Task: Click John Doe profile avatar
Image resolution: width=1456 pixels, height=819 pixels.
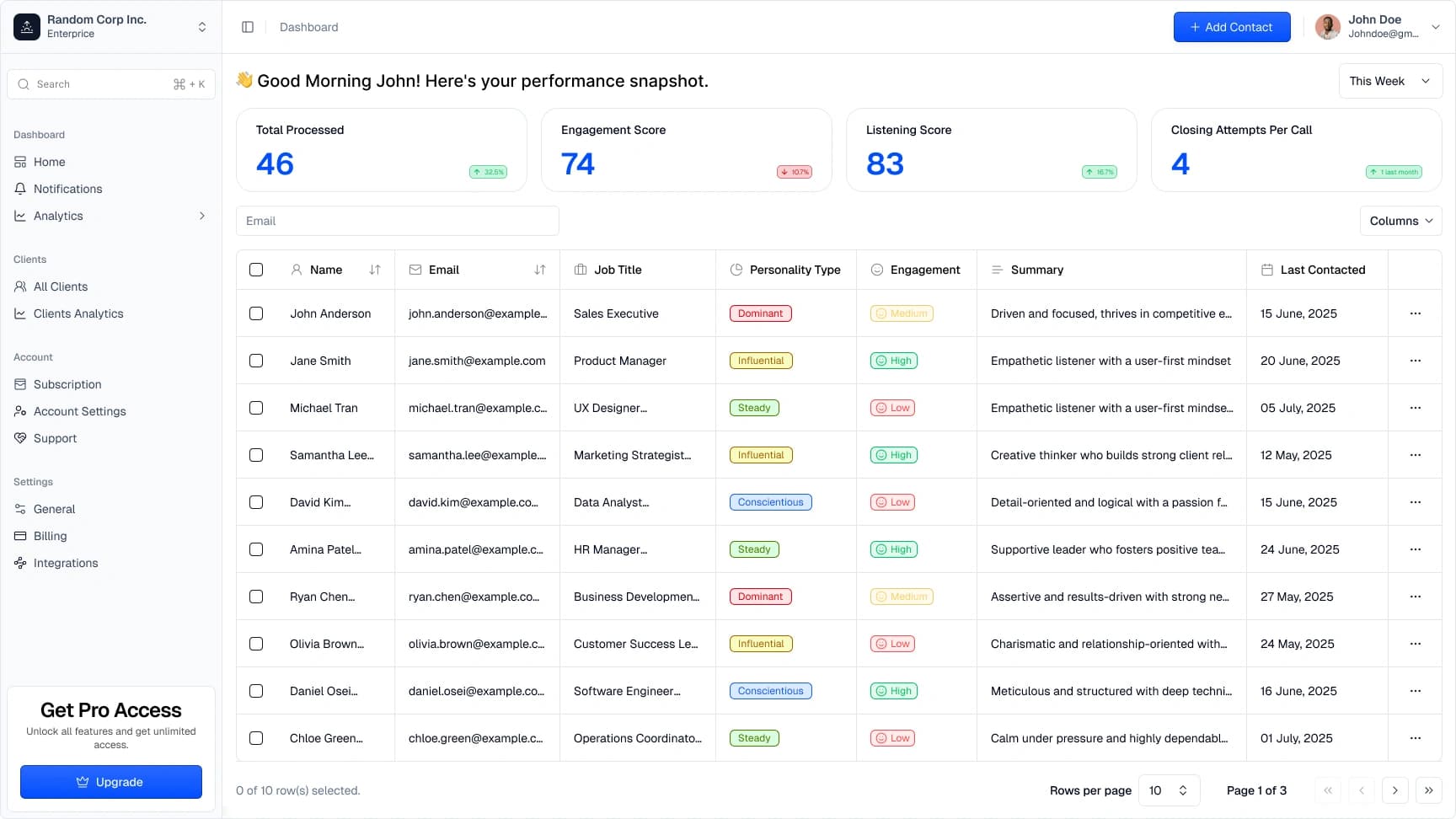Action: pyautogui.click(x=1328, y=27)
